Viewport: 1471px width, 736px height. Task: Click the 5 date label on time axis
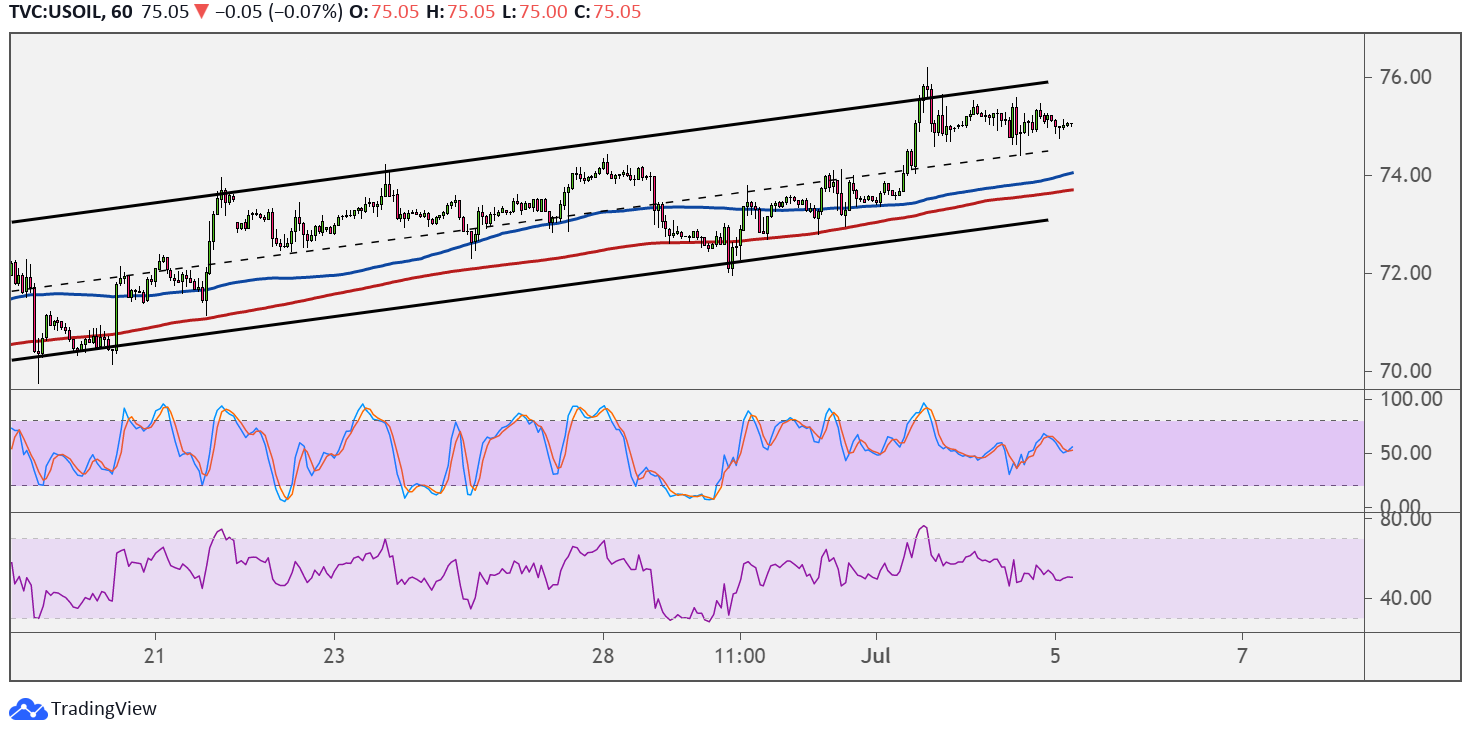[x=1055, y=656]
